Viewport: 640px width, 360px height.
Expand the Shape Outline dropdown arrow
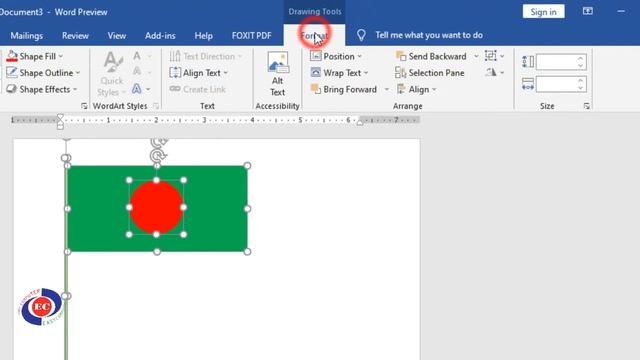[78, 73]
